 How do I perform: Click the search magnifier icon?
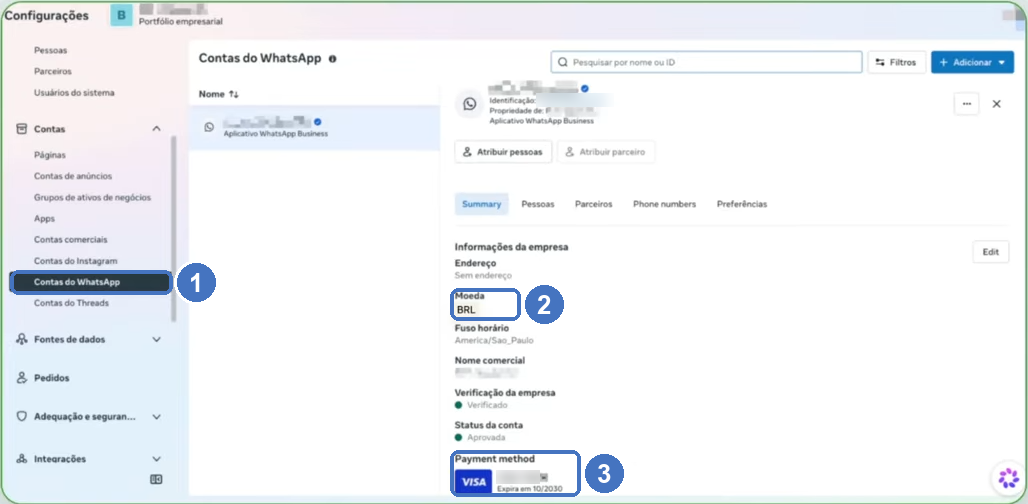point(563,62)
